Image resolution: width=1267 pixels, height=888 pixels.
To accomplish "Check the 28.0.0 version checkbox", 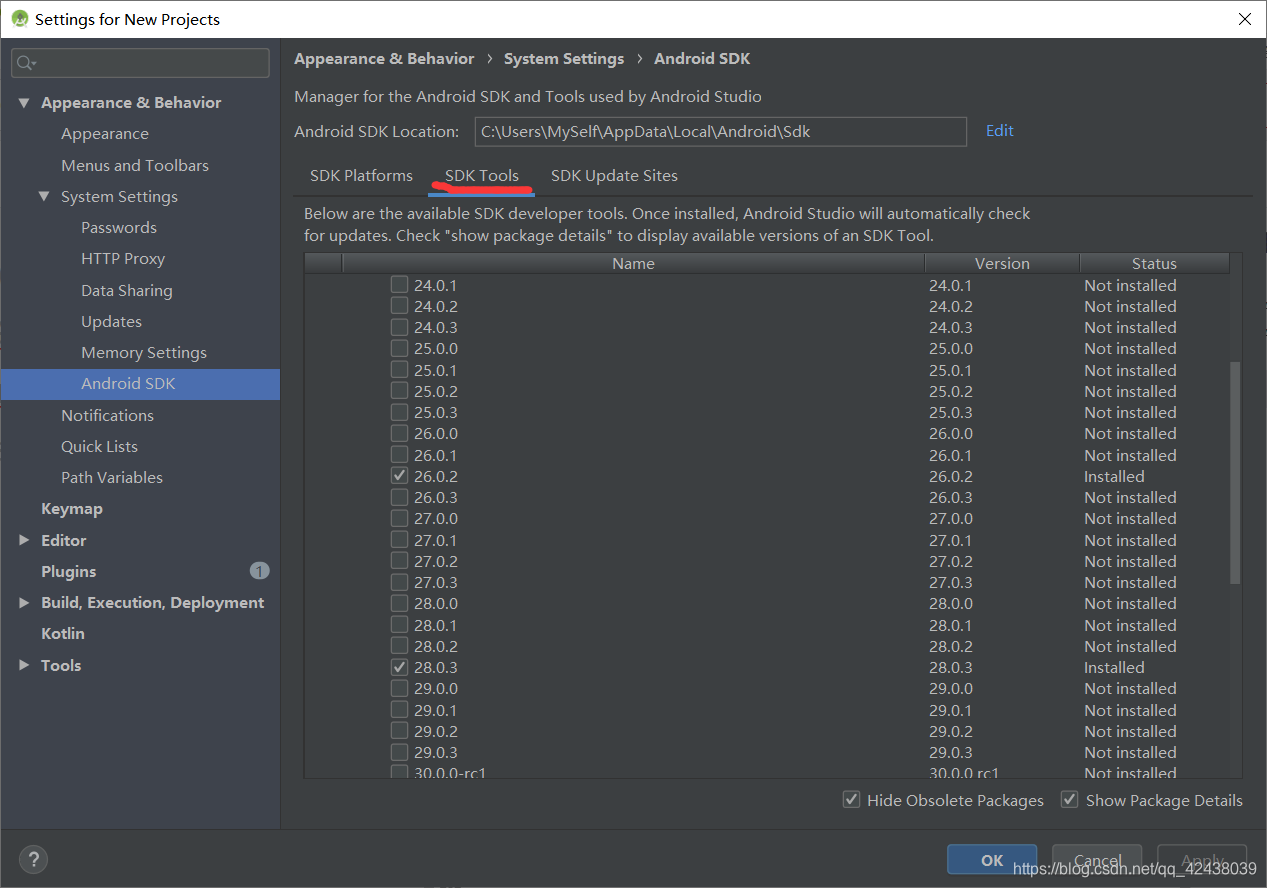I will [x=399, y=603].
